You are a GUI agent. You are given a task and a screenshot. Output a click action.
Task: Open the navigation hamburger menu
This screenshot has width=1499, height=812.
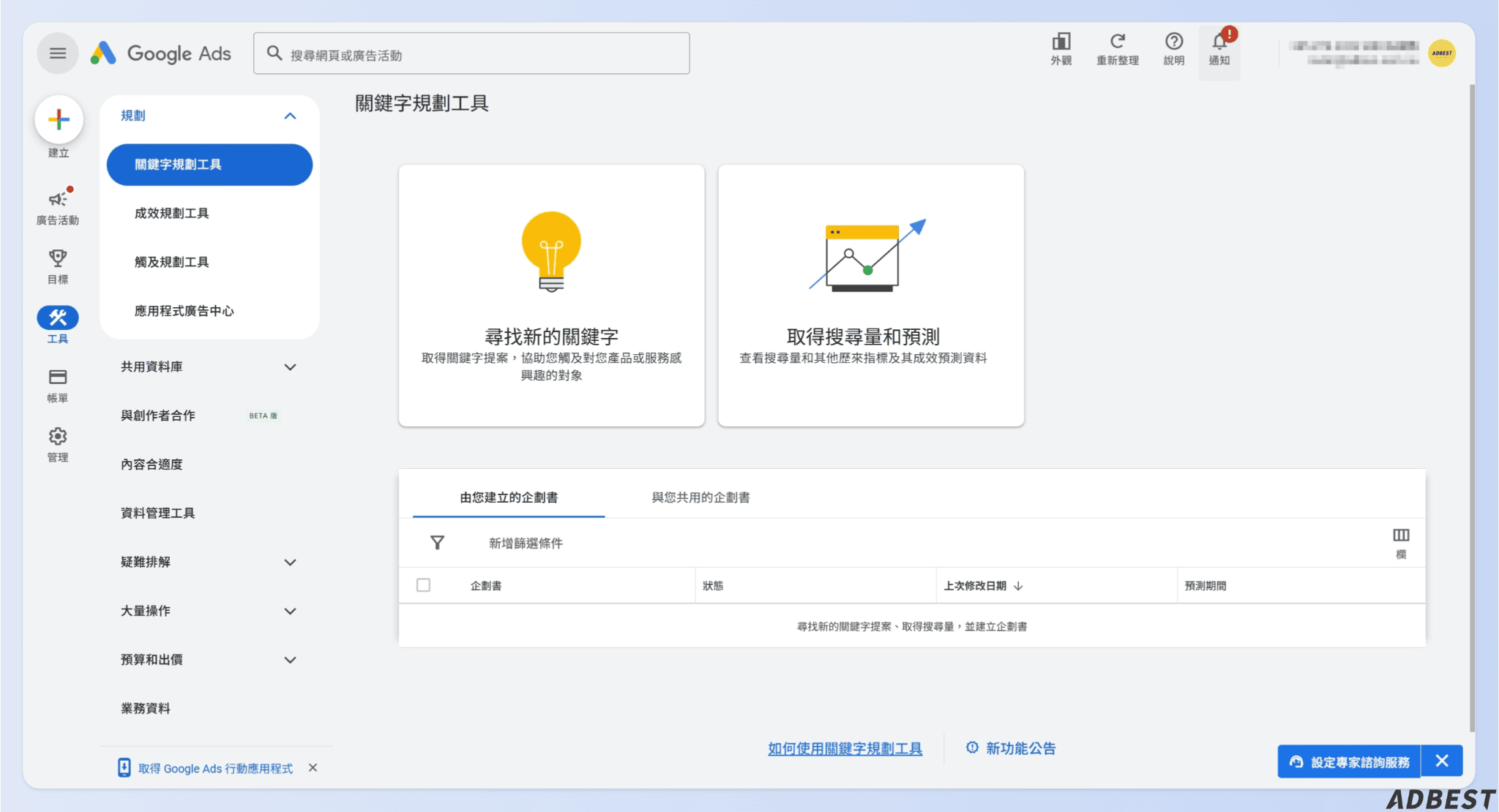(58, 53)
